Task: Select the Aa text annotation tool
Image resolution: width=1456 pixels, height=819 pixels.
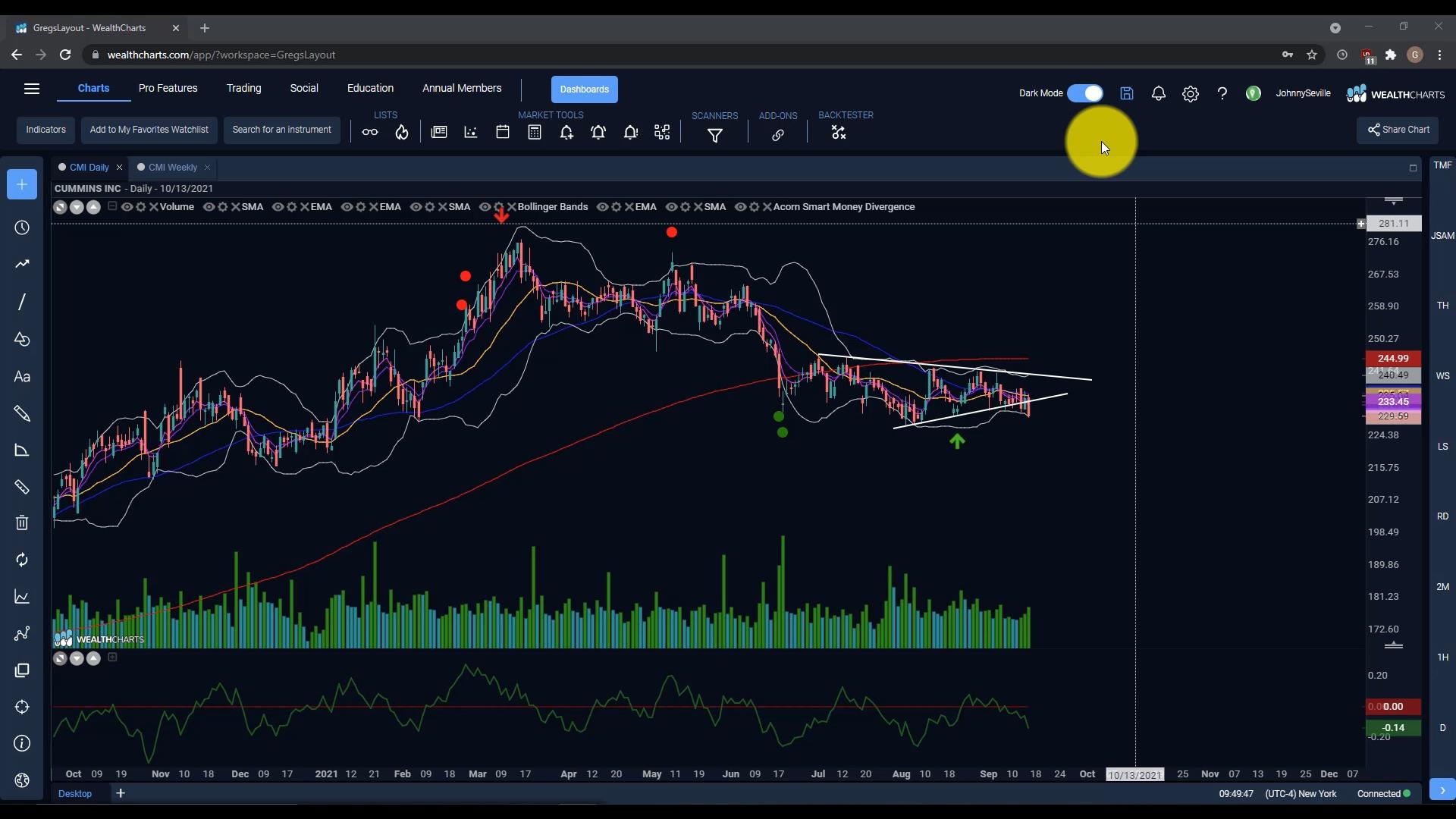Action: click(22, 377)
